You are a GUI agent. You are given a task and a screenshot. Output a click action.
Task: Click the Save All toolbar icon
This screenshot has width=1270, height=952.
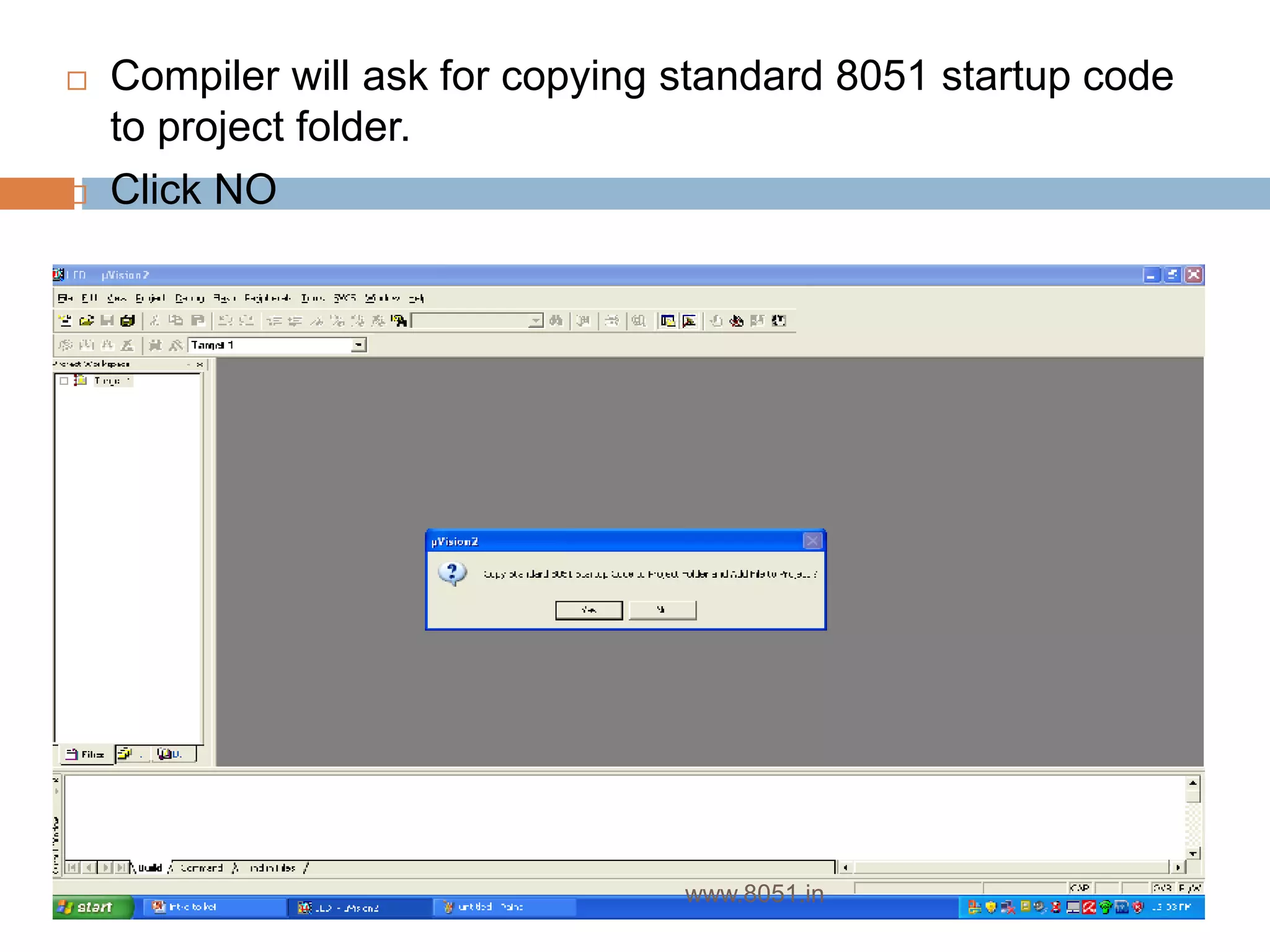tap(128, 320)
